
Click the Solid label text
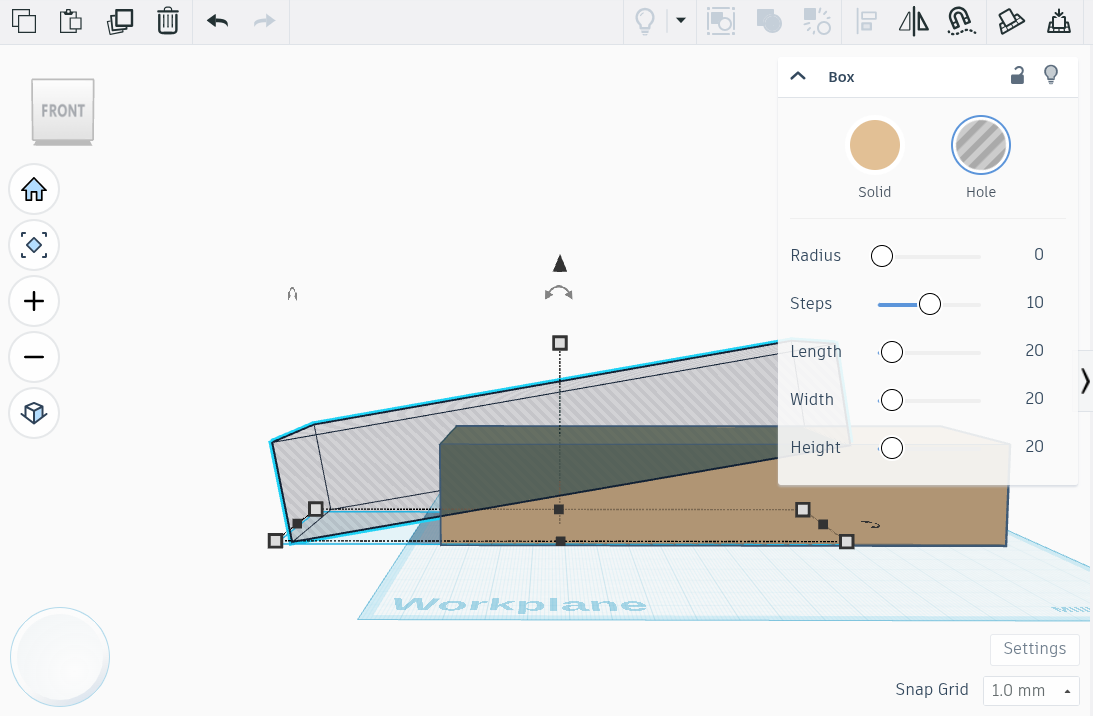[x=874, y=192]
